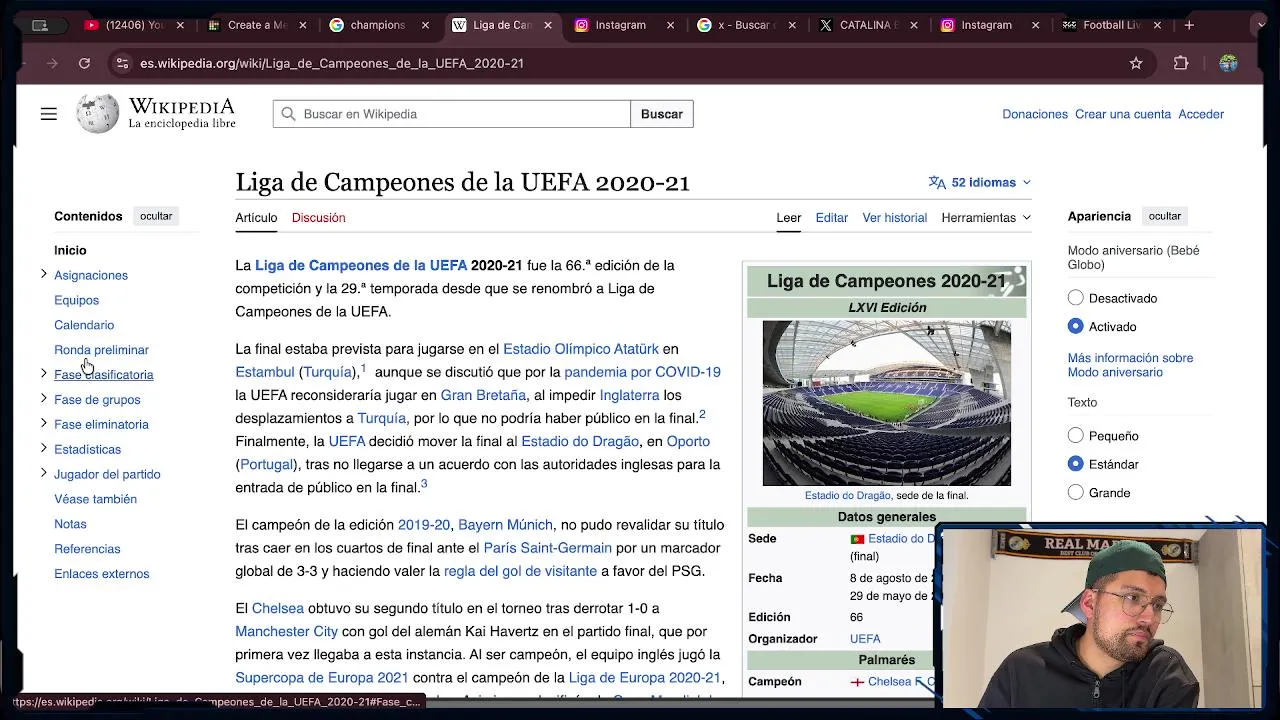Choose Estándar text size

tap(1075, 464)
